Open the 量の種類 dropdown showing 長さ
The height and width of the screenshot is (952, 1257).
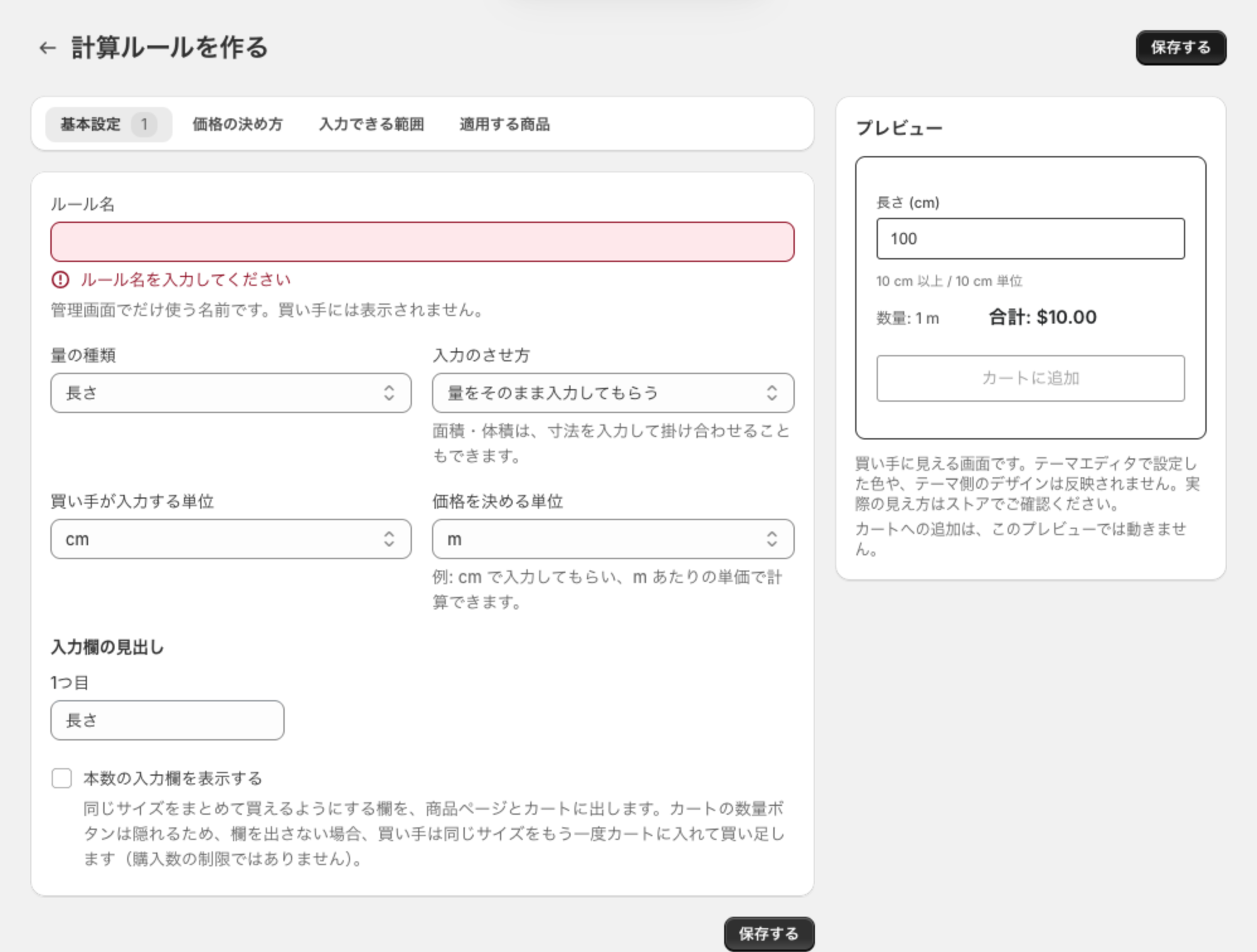coord(231,393)
